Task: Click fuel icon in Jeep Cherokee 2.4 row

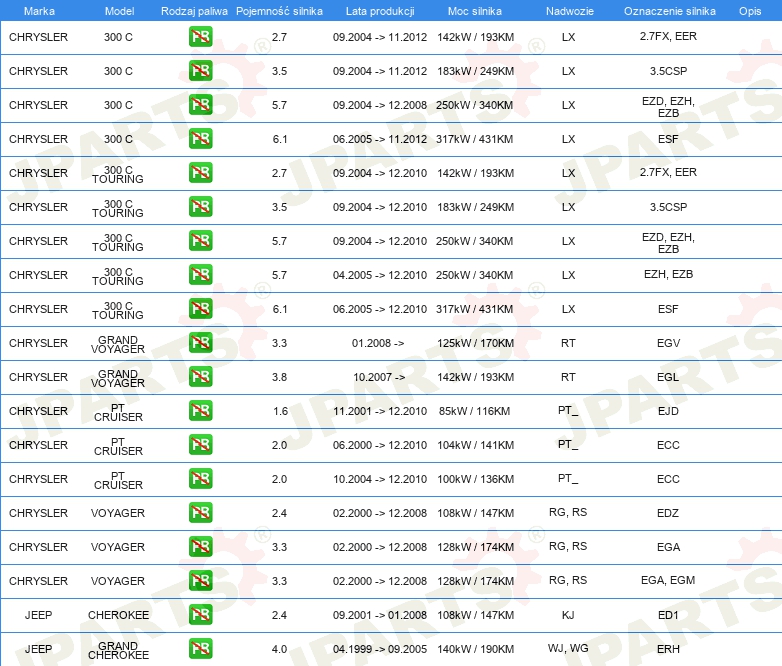Action: point(200,614)
